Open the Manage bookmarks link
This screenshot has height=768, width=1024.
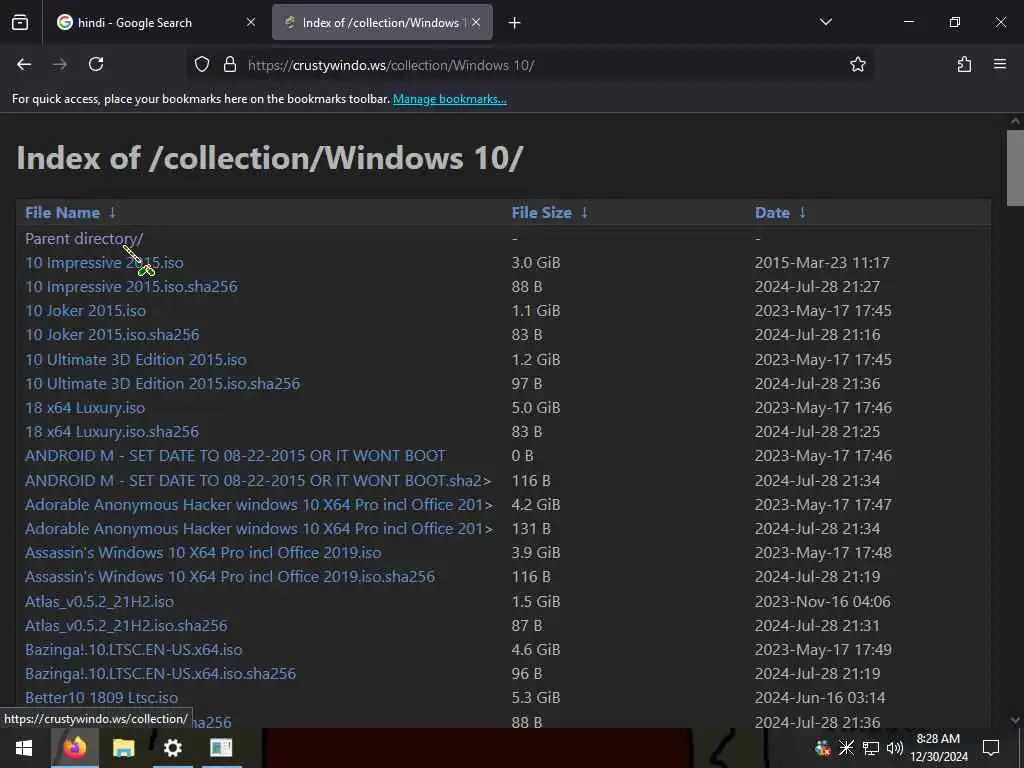click(x=449, y=99)
